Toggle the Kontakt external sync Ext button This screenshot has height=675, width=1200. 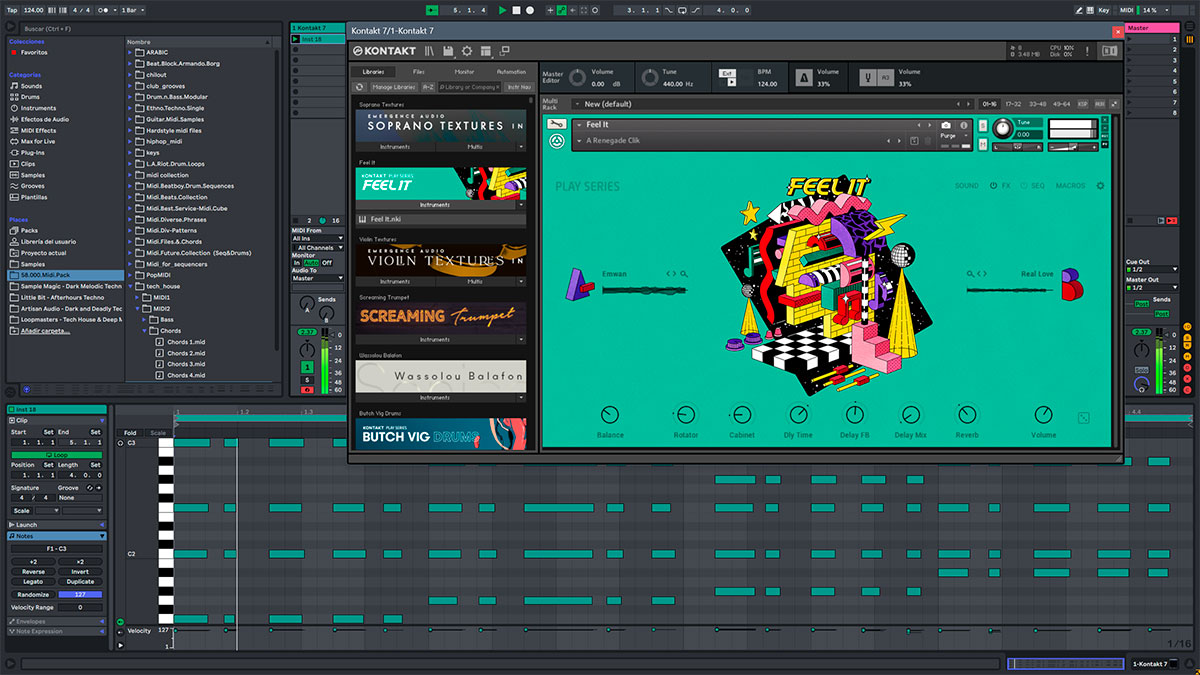click(x=727, y=73)
